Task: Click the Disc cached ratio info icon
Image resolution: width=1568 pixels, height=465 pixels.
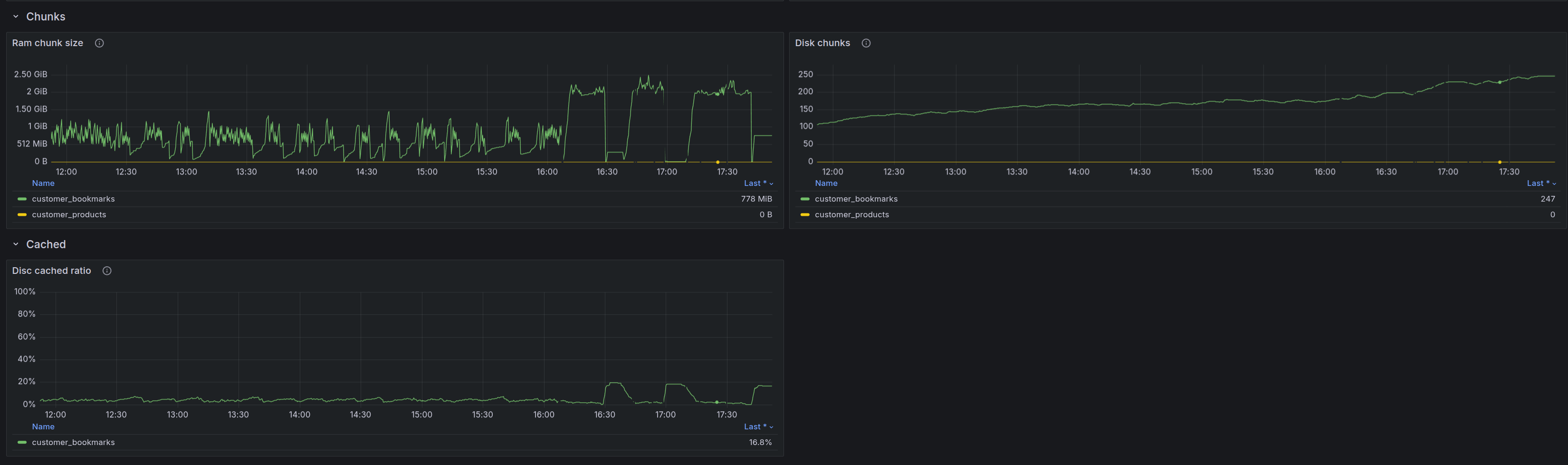Action: click(107, 271)
